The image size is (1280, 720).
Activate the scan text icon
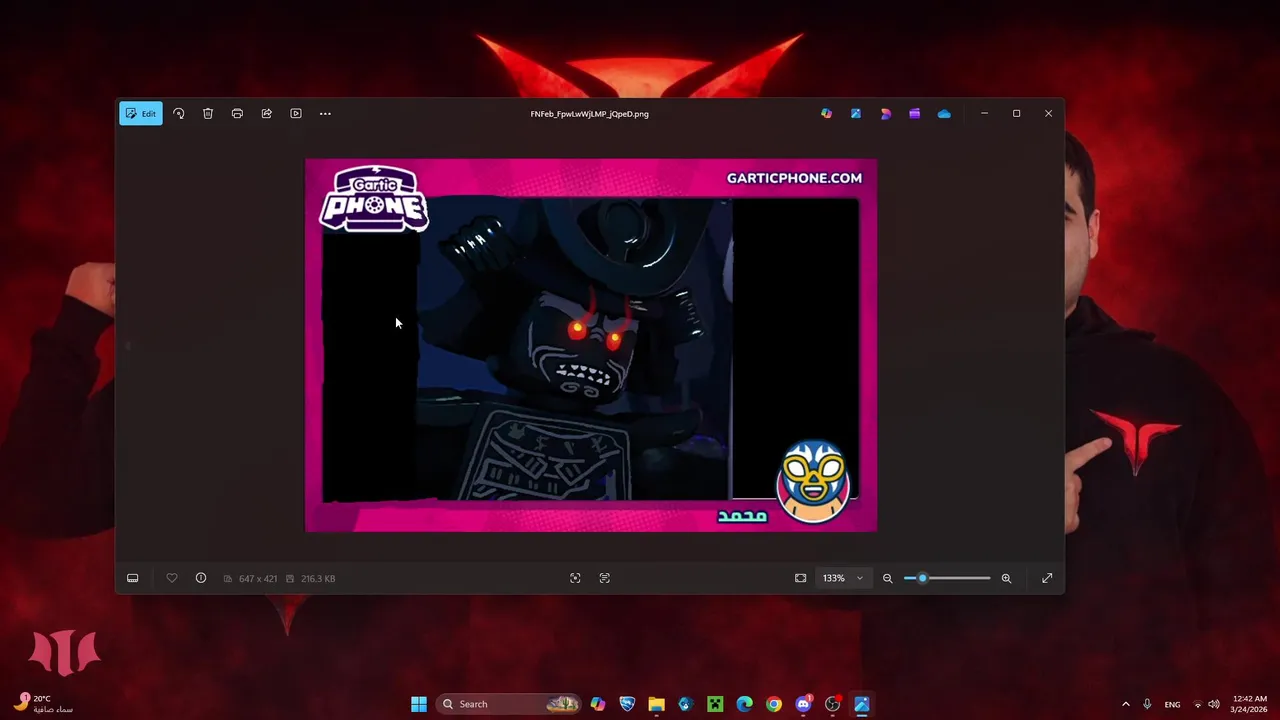605,578
